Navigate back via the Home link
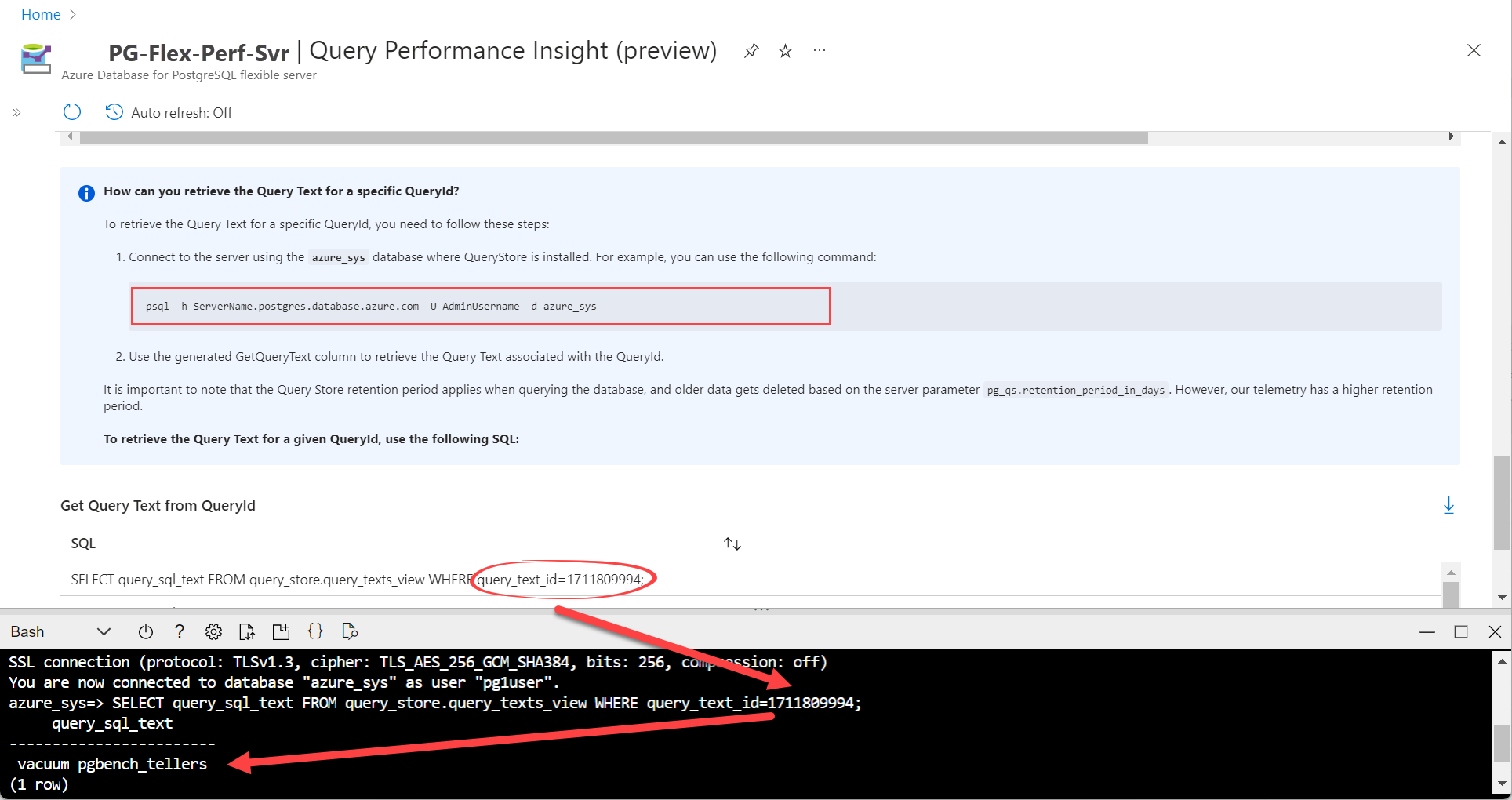Screen dimensions: 1512x800 (40, 14)
